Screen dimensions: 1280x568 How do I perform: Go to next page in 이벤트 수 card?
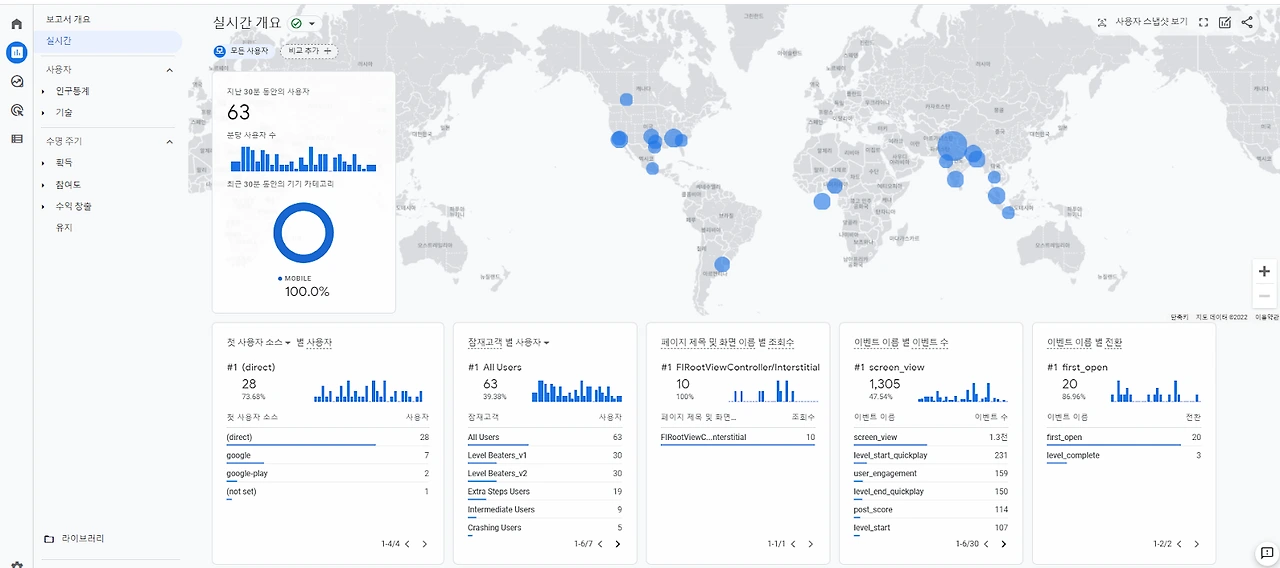point(1003,544)
